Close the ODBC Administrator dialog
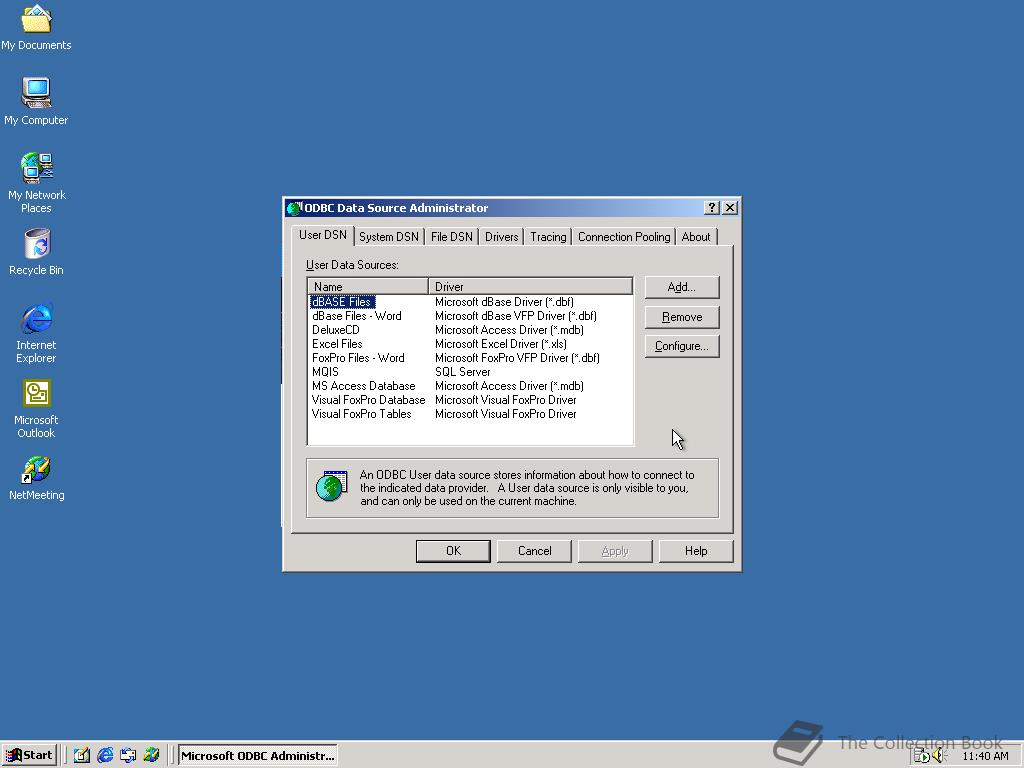 point(730,208)
